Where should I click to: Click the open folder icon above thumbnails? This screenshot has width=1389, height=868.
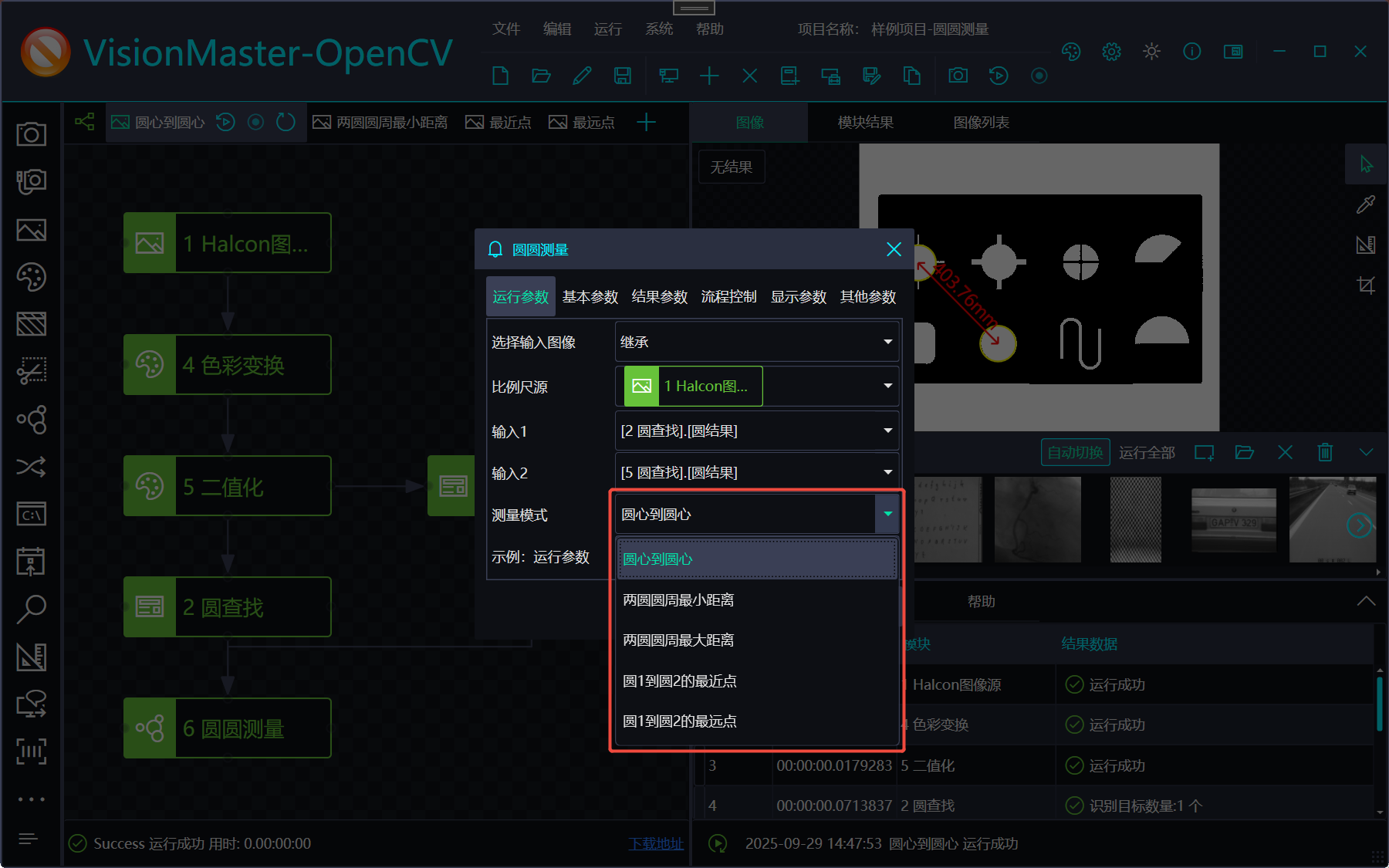tap(1244, 452)
